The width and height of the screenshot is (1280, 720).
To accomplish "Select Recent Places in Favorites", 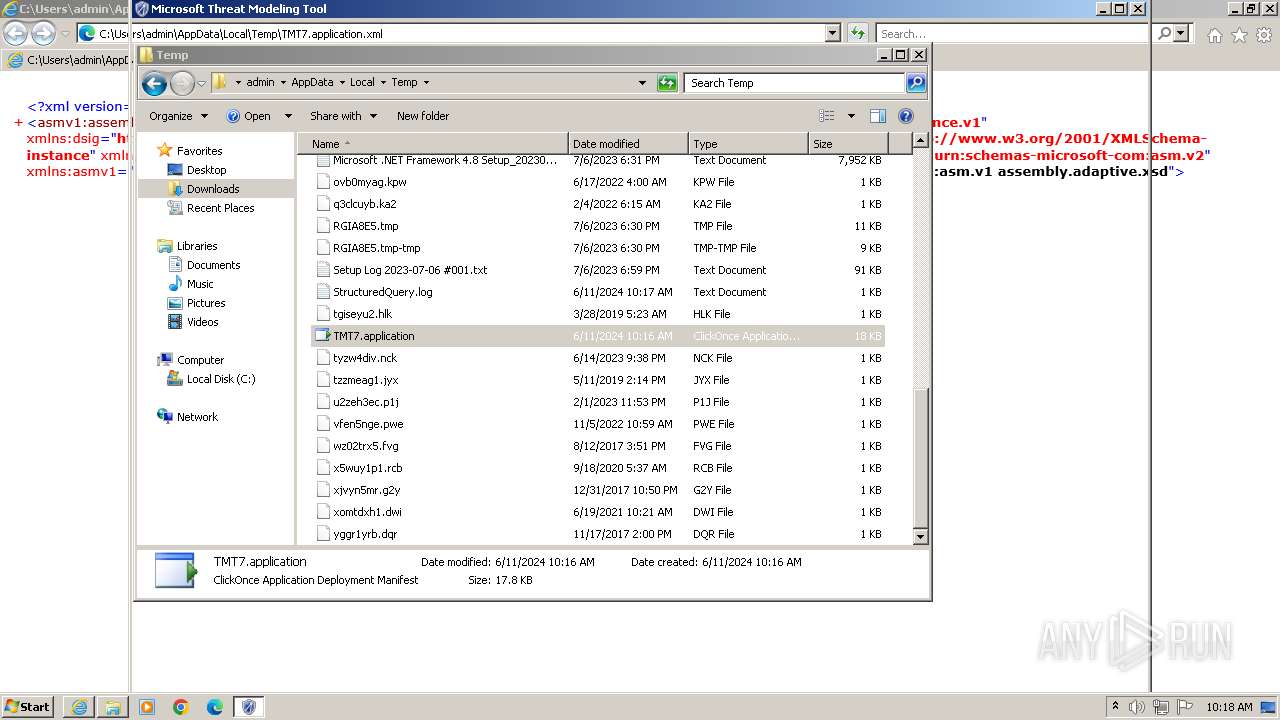I will coord(220,208).
